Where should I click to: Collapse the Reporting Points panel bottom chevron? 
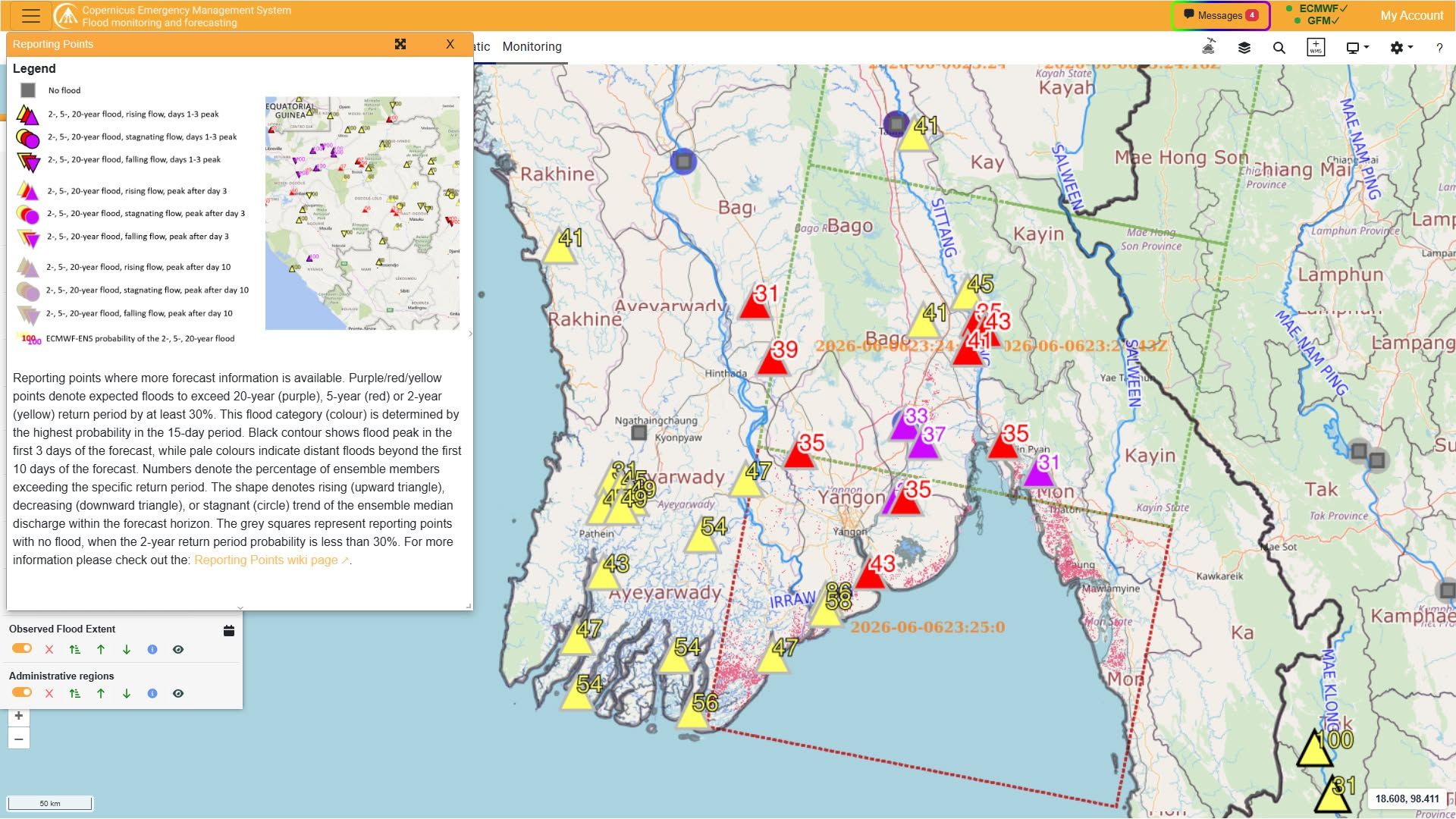tap(240, 607)
